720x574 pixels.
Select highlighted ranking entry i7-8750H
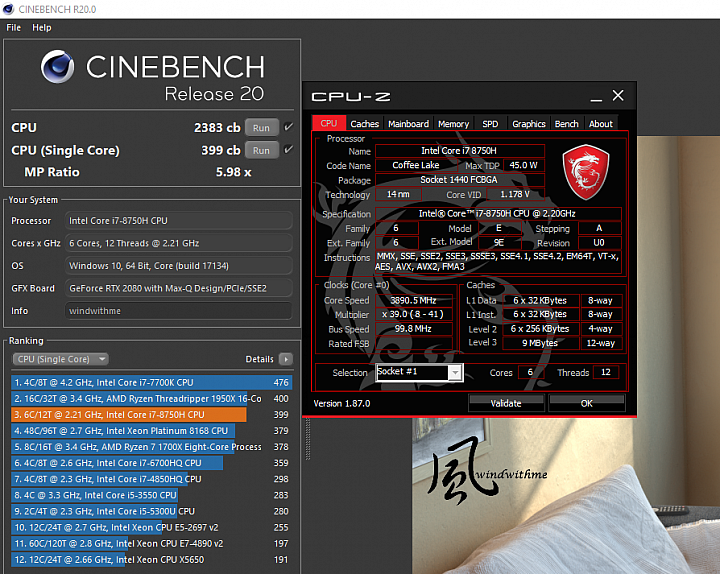point(152,414)
